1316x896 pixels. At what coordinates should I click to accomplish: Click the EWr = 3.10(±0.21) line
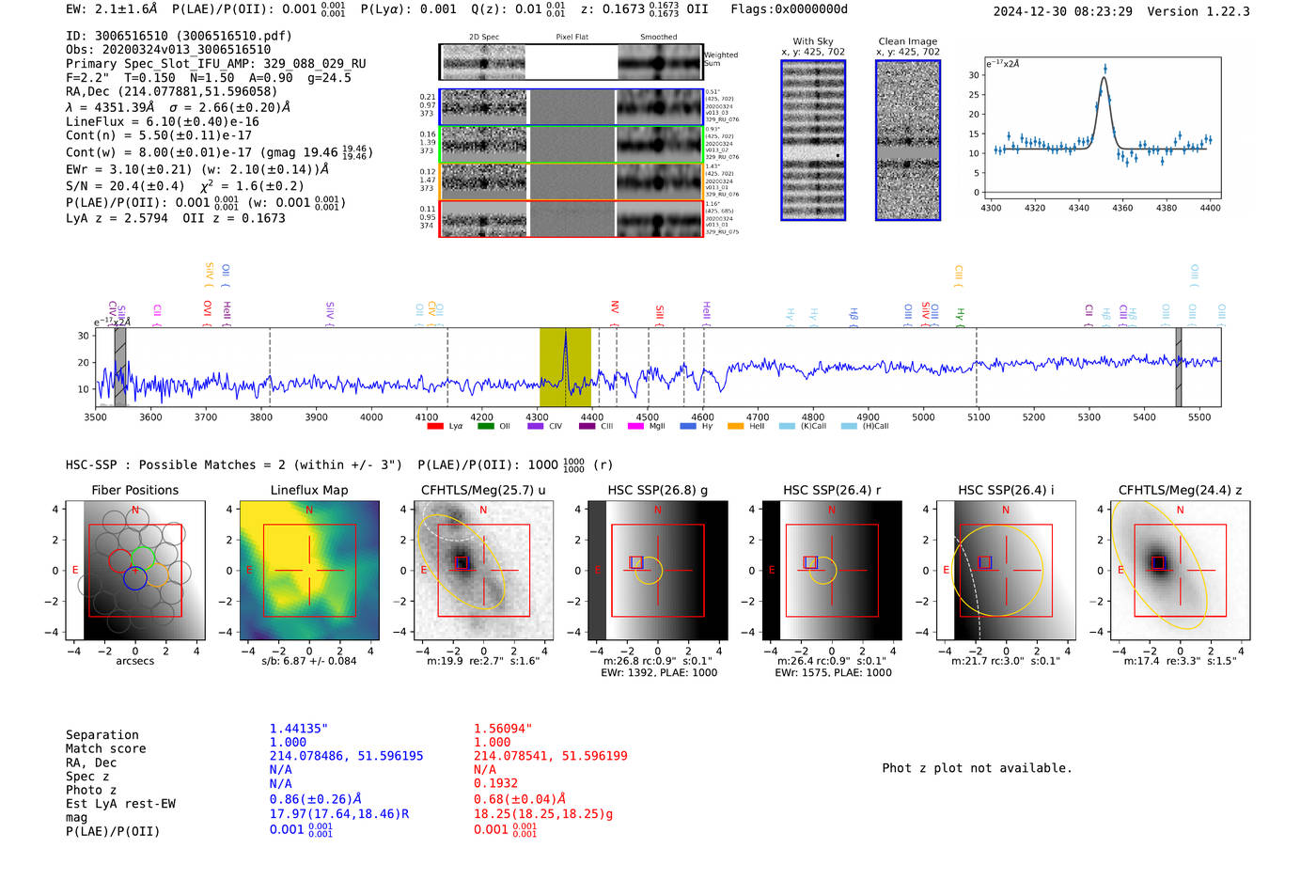[197, 169]
